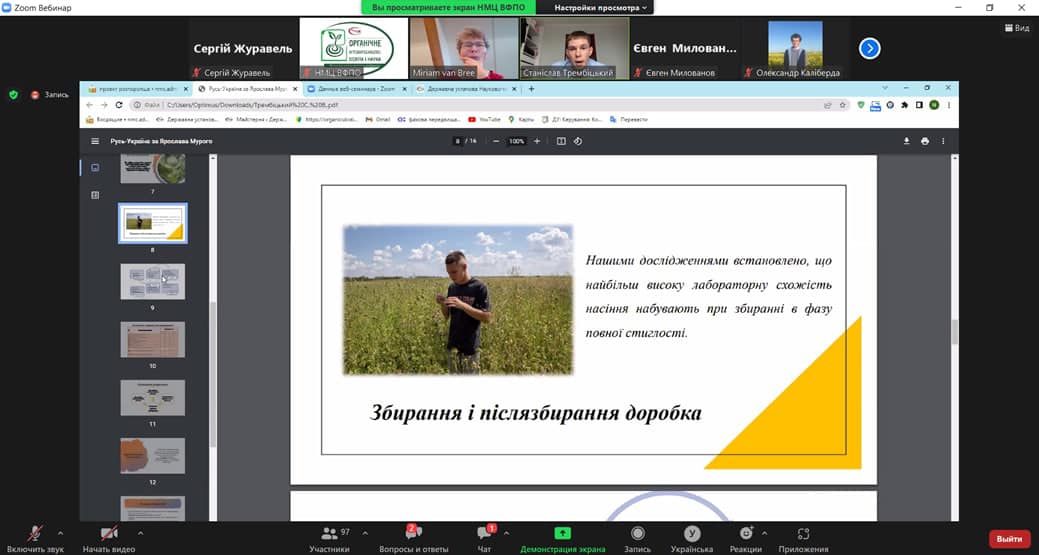Start camera with Начать видео
Image resolution: width=1039 pixels, height=555 pixels.
tap(109, 538)
